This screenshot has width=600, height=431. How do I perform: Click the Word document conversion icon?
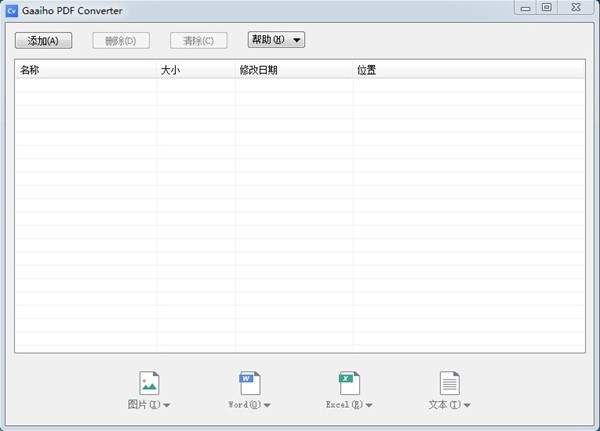[249, 383]
